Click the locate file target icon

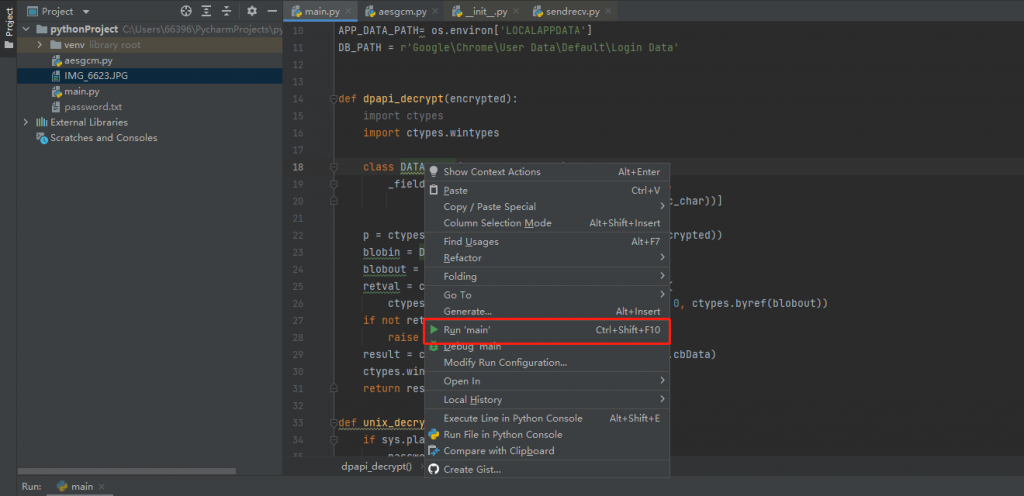tap(186, 11)
